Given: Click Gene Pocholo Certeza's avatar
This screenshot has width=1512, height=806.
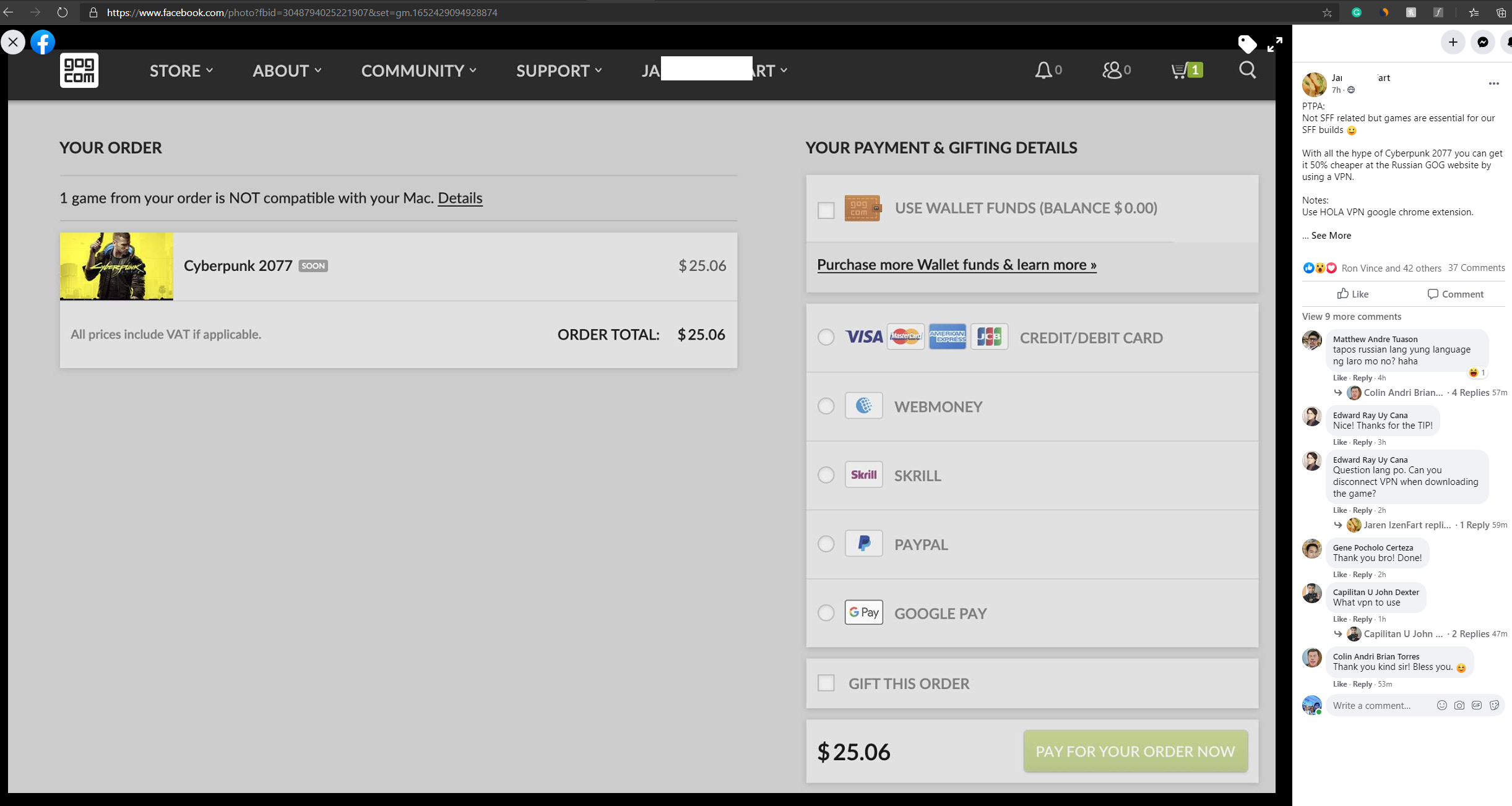Looking at the screenshot, I should (x=1312, y=549).
